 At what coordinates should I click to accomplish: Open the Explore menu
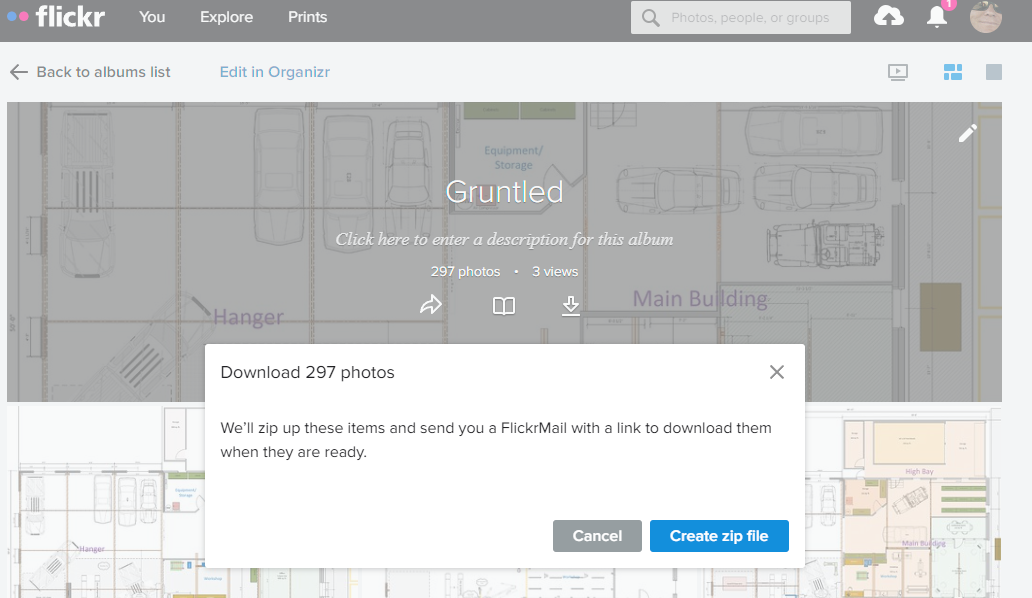[226, 17]
